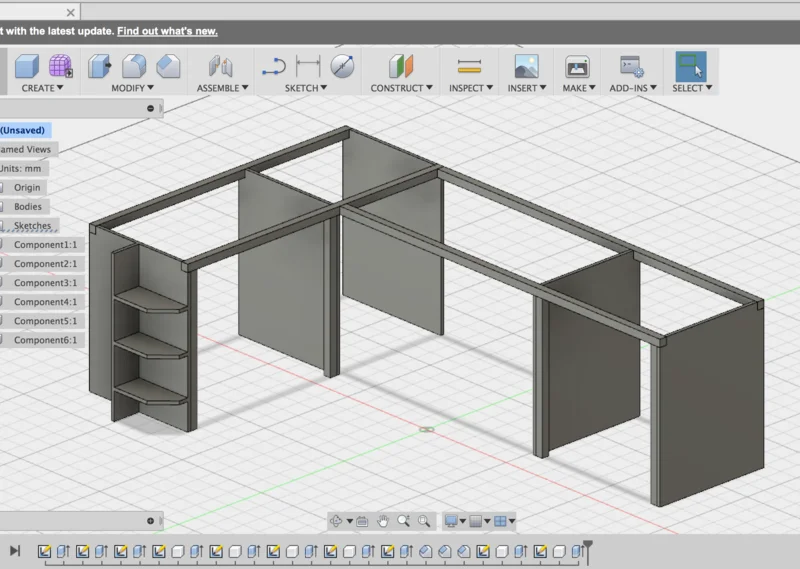Screen dimensions: 800x569
Task: Open the Grid settings dropdown arrow
Action: 487,521
